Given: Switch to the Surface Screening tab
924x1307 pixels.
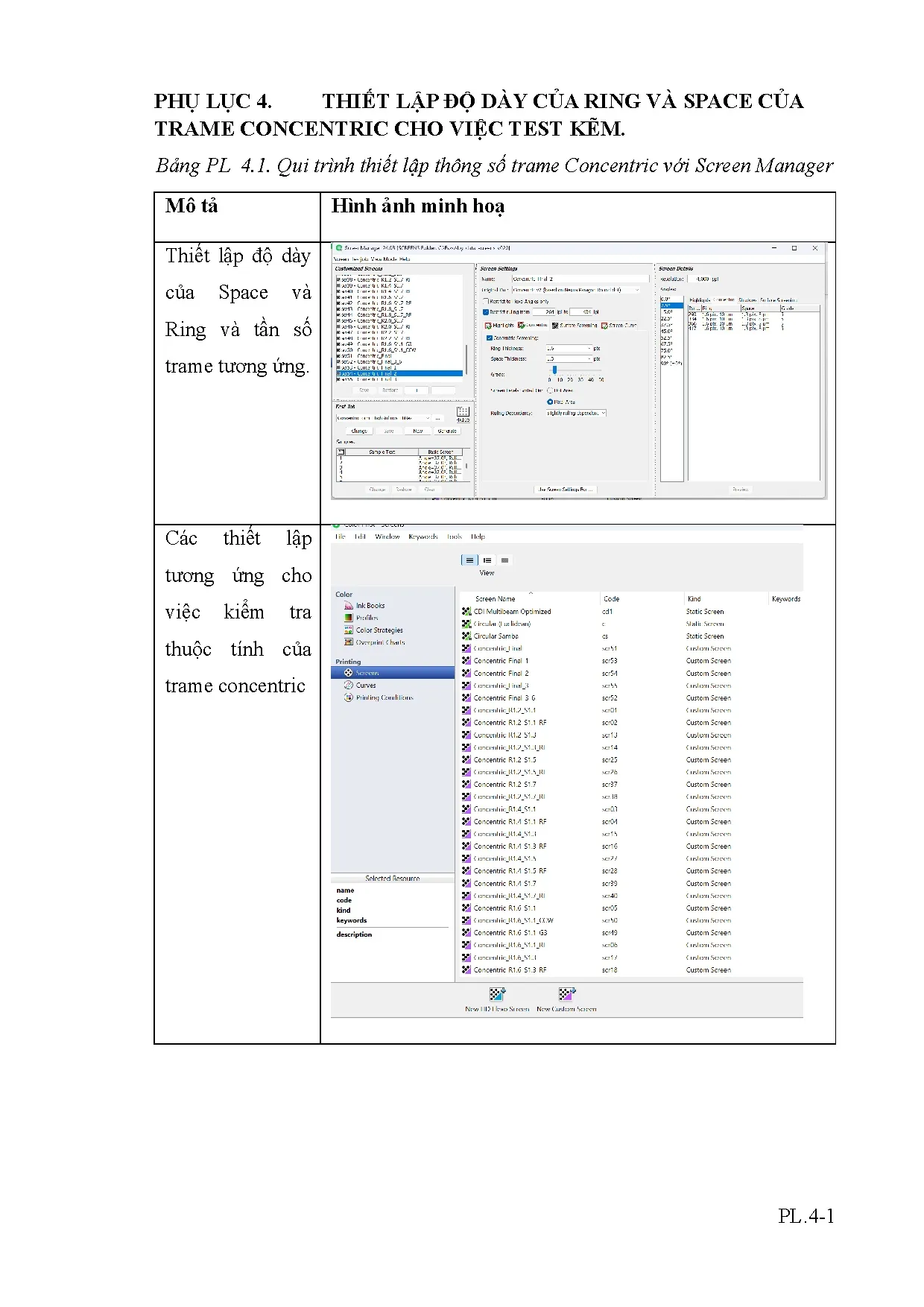Looking at the screenshot, I should [575, 326].
